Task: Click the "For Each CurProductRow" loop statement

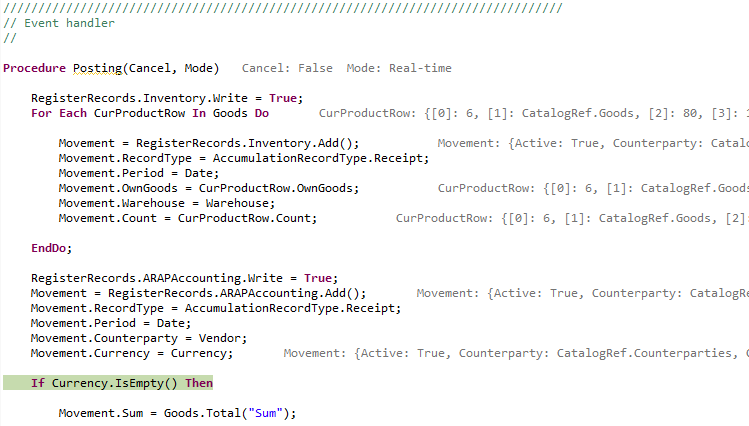Action: 150,113
